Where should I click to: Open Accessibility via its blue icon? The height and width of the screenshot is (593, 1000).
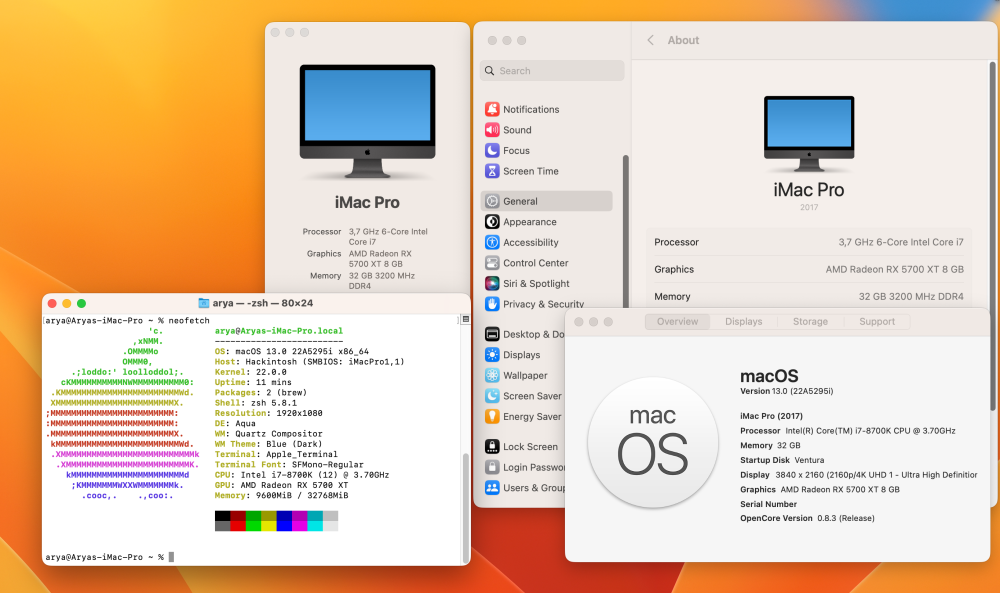492,242
